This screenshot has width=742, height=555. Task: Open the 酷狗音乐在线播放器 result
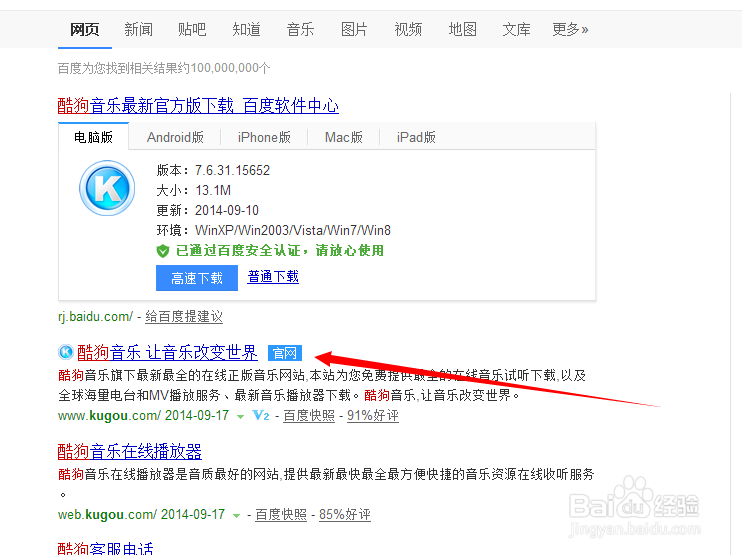pos(130,451)
